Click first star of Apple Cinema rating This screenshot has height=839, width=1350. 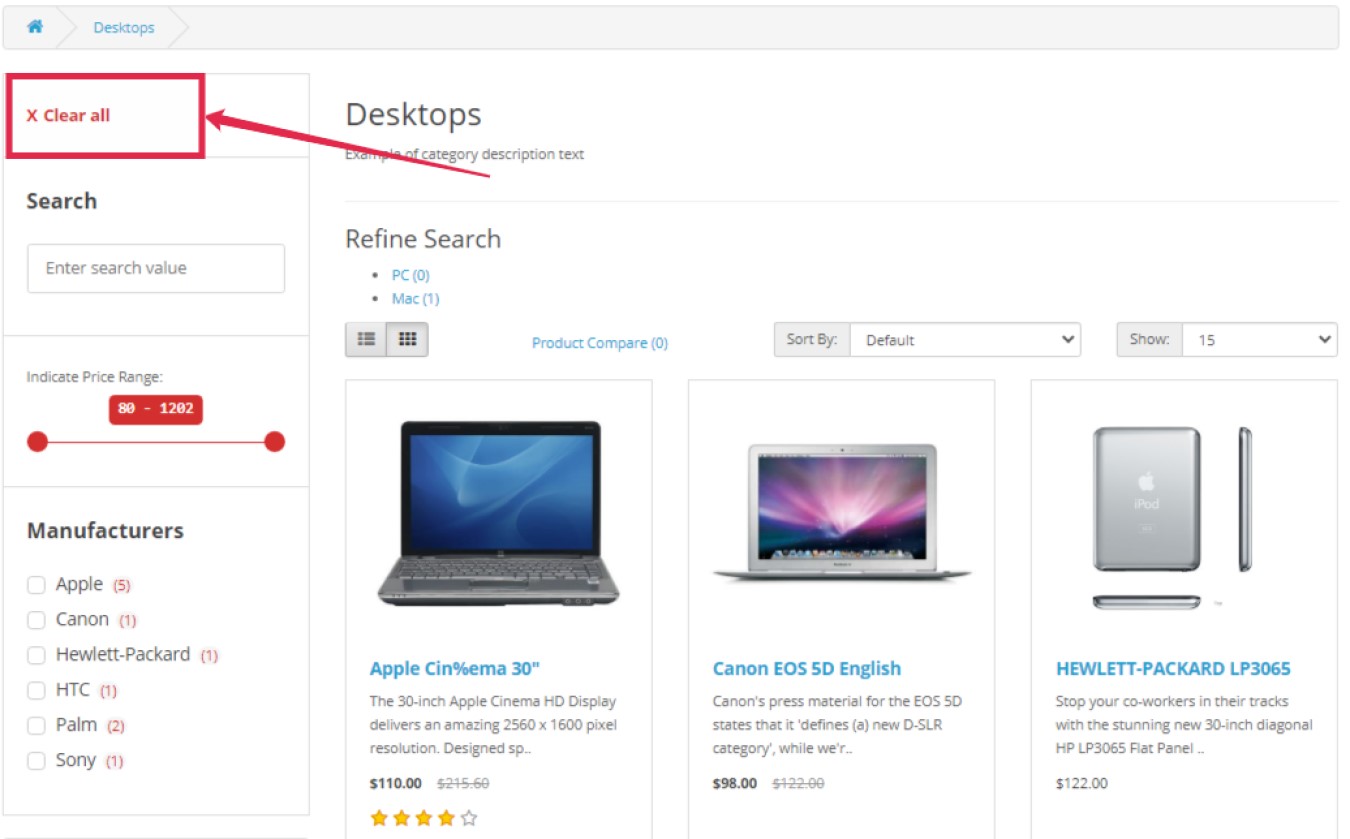coord(379,818)
